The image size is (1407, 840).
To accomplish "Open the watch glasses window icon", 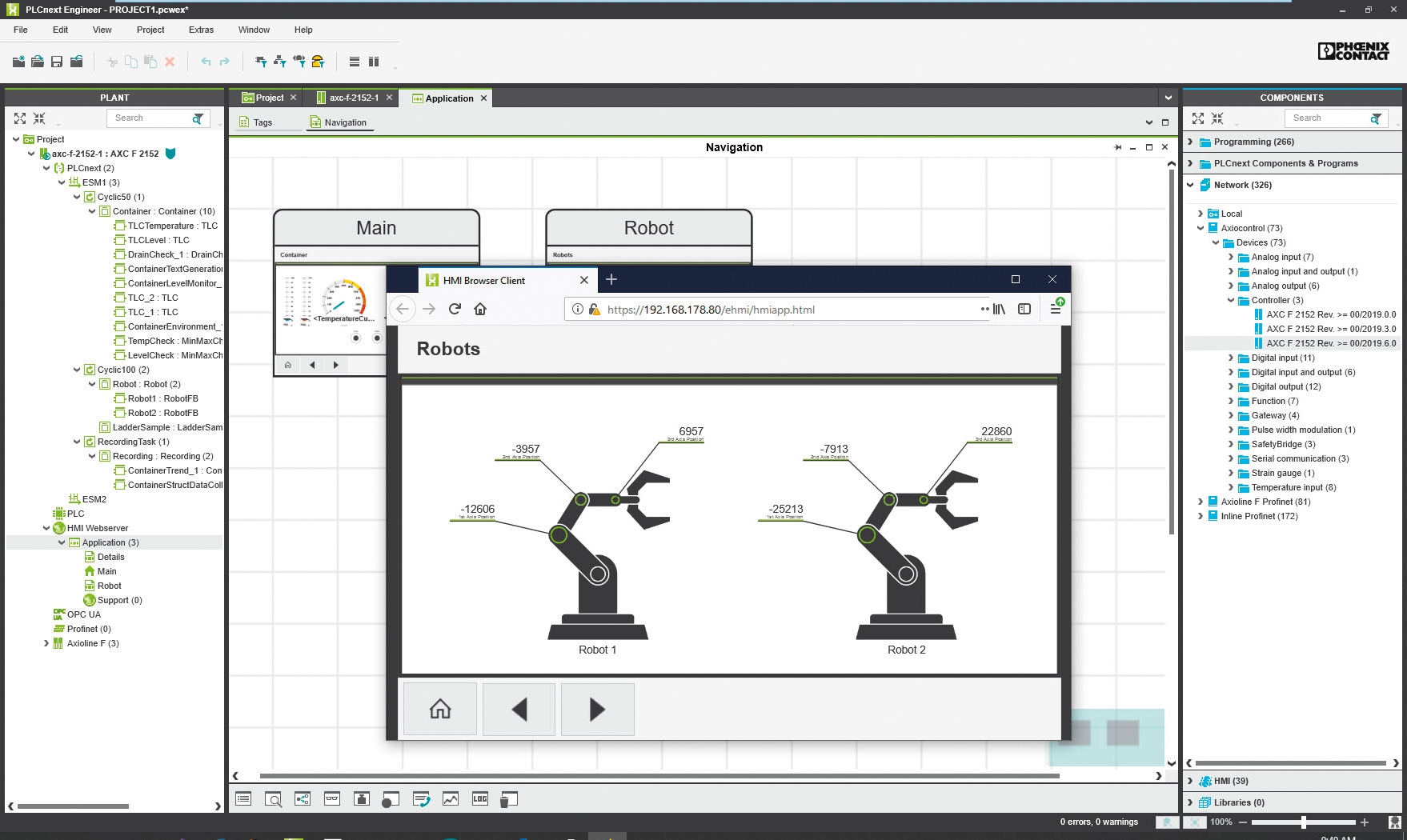I will point(332,799).
